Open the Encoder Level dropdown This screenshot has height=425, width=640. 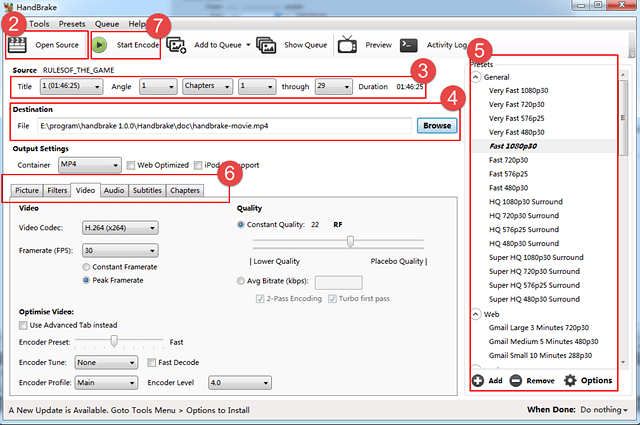(240, 383)
